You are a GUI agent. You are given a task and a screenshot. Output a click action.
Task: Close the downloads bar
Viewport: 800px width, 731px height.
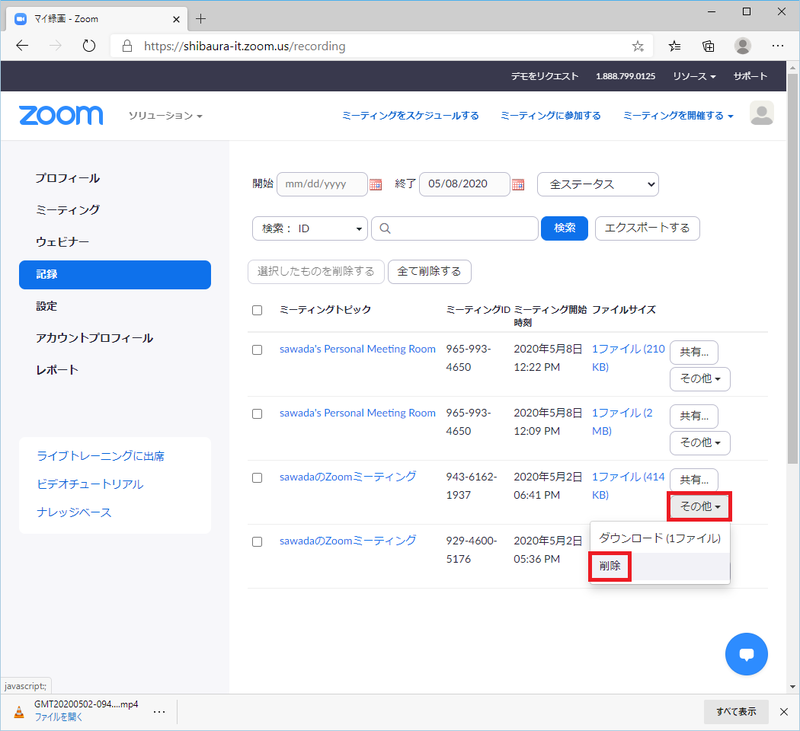pos(784,712)
